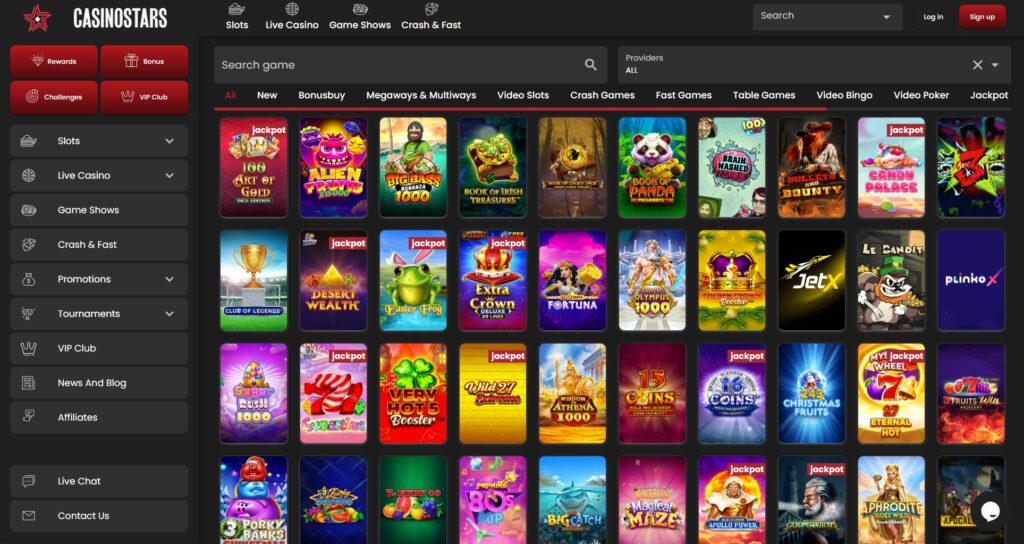Select the Crash Games tab
The height and width of the screenshot is (544, 1024).
tap(602, 95)
